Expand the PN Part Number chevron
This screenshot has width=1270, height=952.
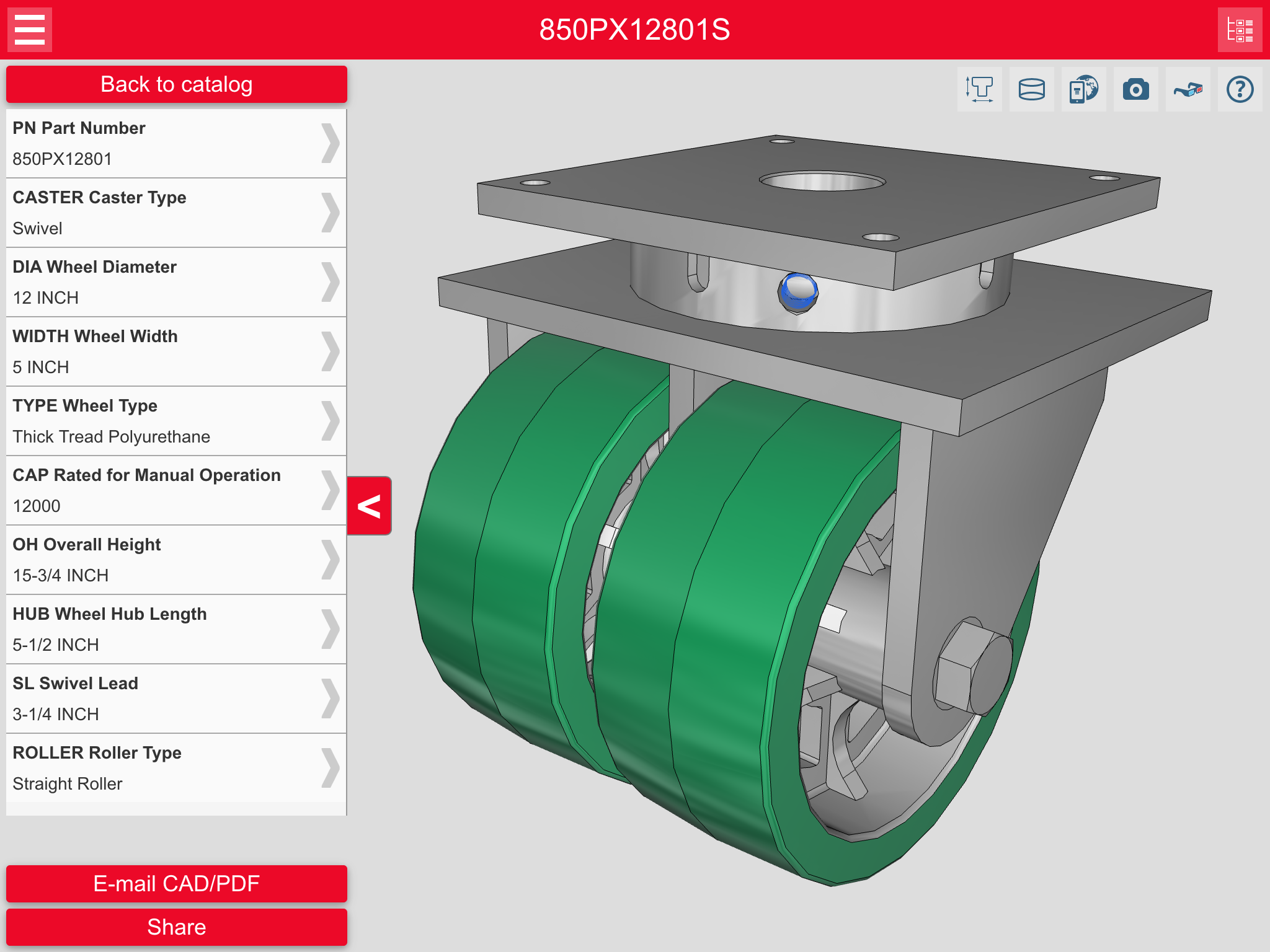(331, 143)
